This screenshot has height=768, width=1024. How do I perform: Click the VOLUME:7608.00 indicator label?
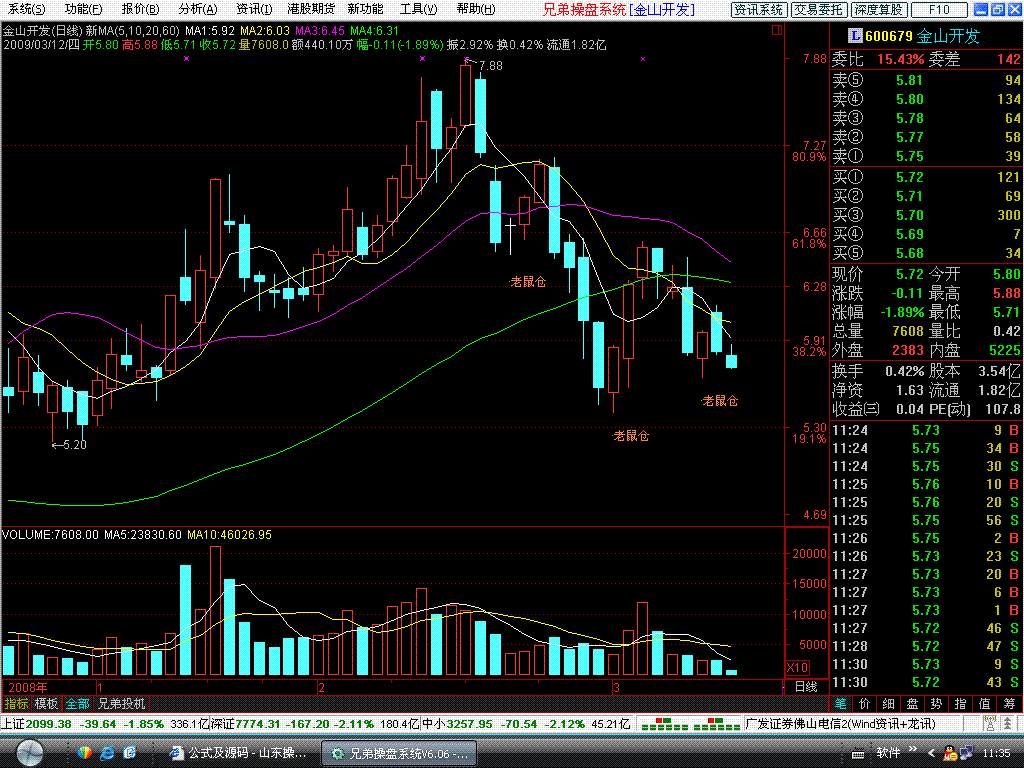(x=50, y=535)
